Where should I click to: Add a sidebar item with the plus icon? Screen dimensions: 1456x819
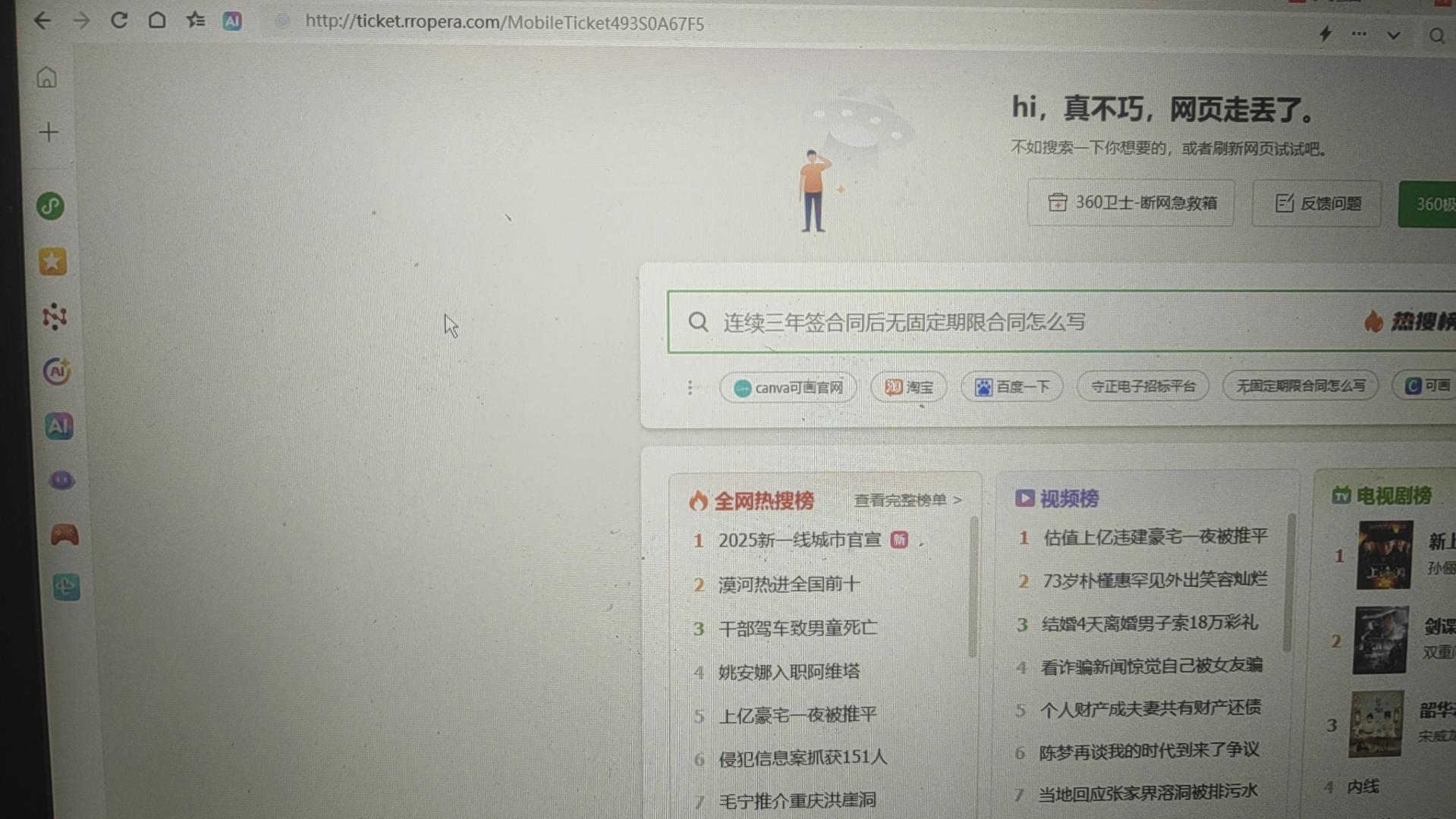click(49, 132)
